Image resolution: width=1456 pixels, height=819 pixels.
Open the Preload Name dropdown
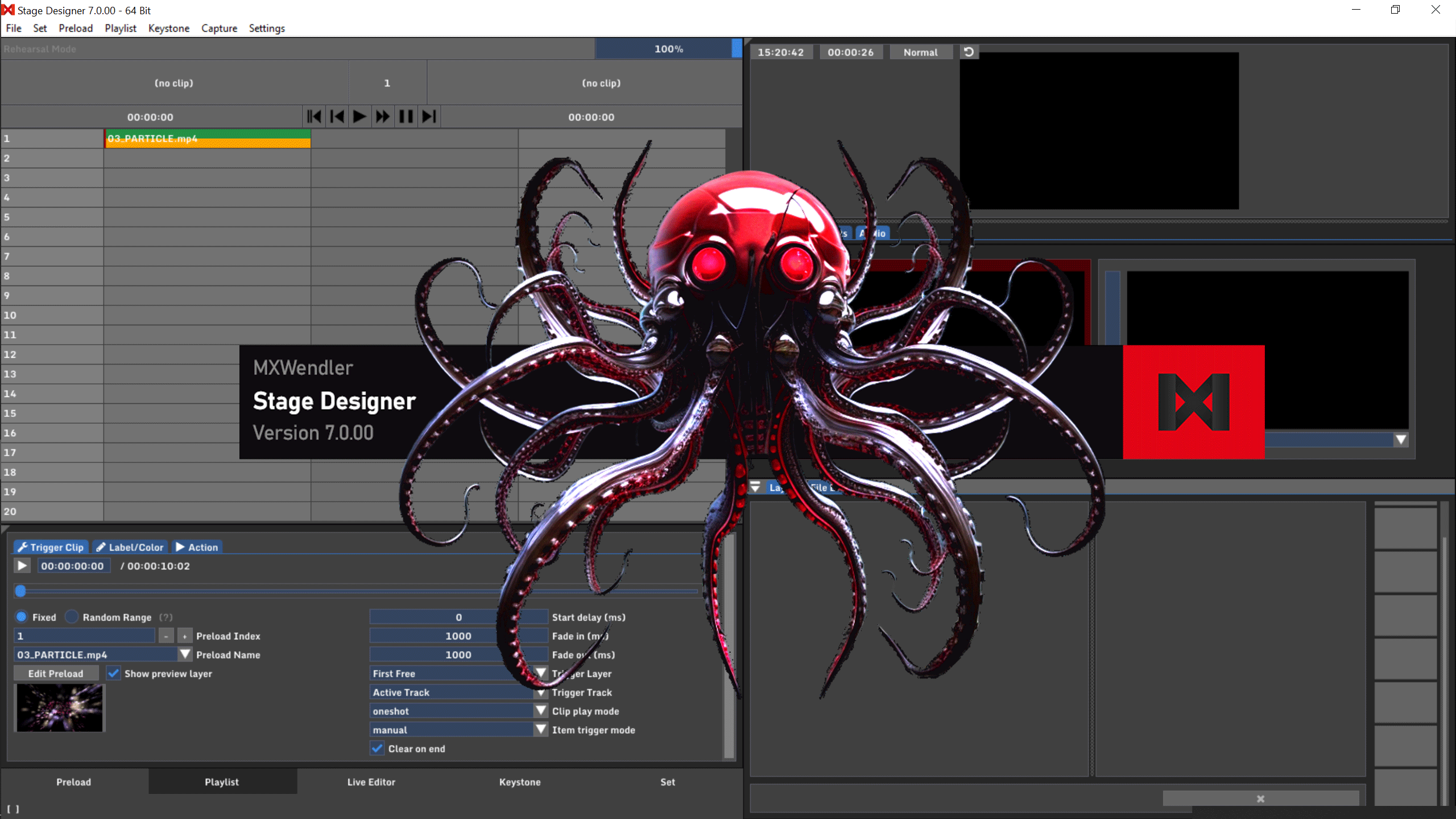[x=185, y=655]
